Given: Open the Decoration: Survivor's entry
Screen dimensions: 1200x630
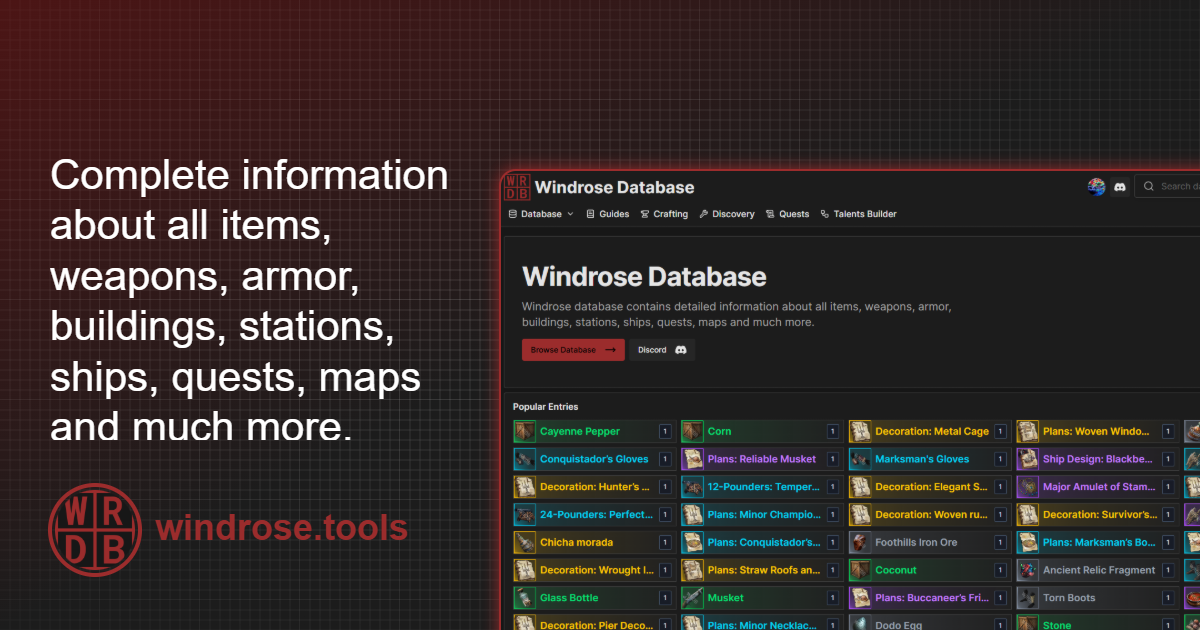Looking at the screenshot, I should 1096,515.
